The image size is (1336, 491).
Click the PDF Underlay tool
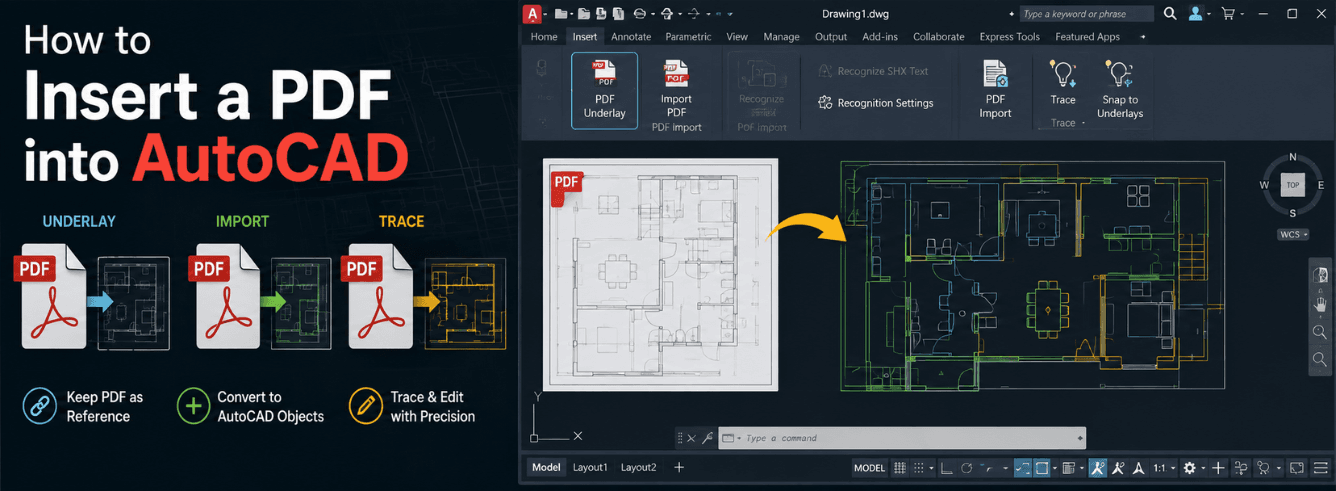[604, 90]
